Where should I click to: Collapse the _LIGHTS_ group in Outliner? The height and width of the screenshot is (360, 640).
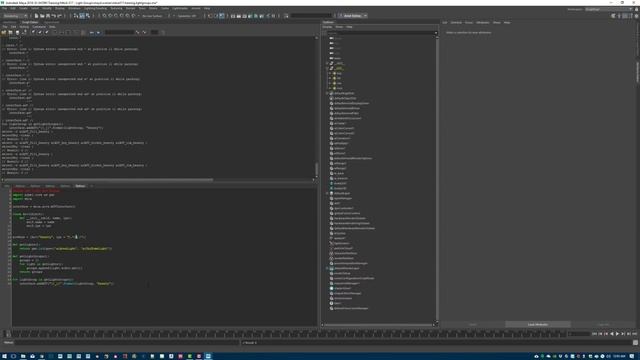coord(327,68)
